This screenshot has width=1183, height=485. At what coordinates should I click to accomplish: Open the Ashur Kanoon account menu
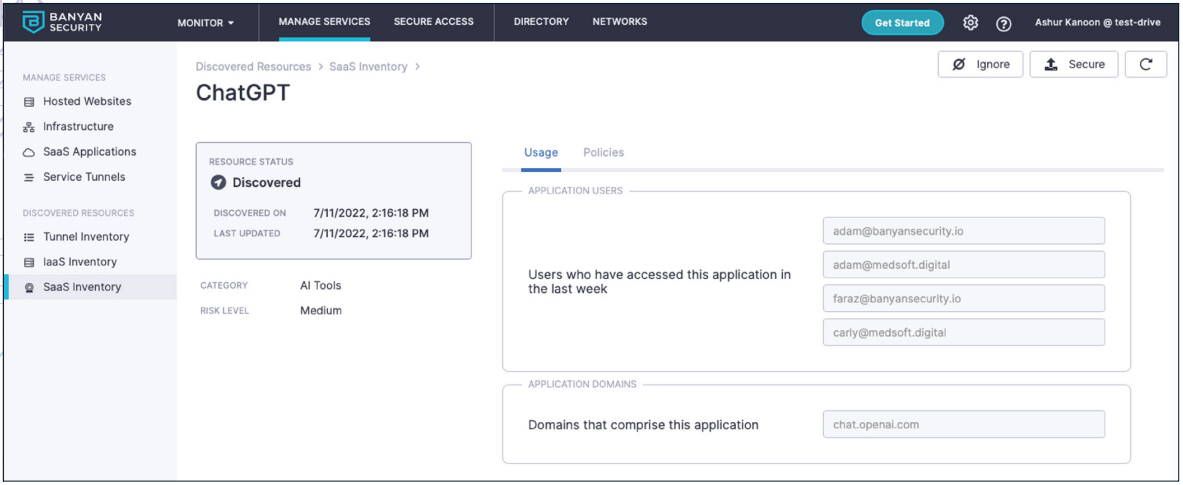pyautogui.click(x=1108, y=23)
